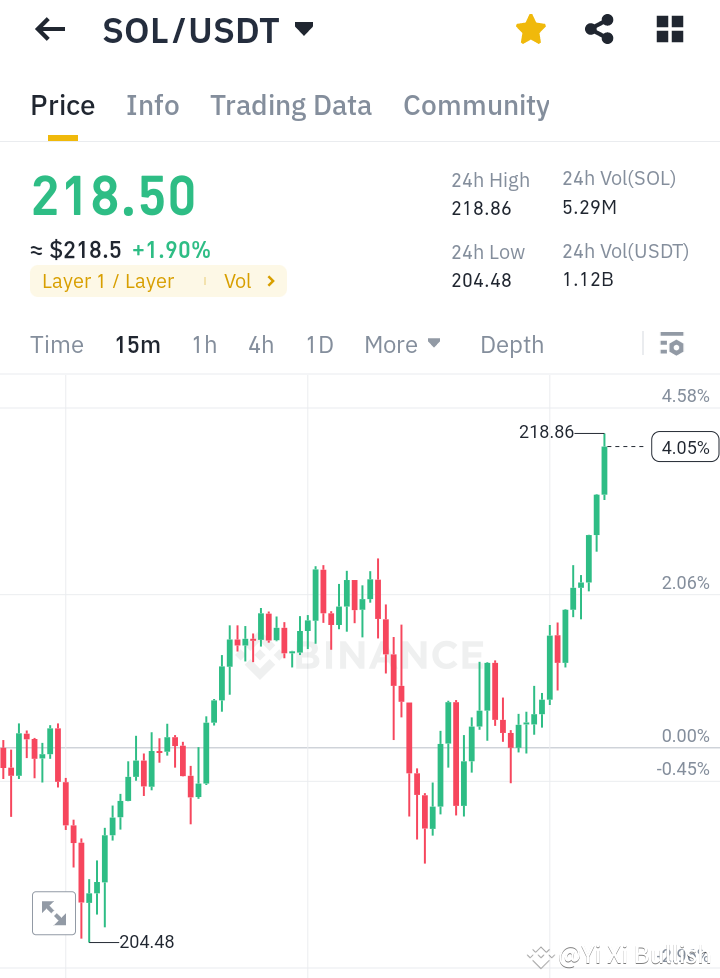Select Time to show the line chart

pyautogui.click(x=56, y=344)
